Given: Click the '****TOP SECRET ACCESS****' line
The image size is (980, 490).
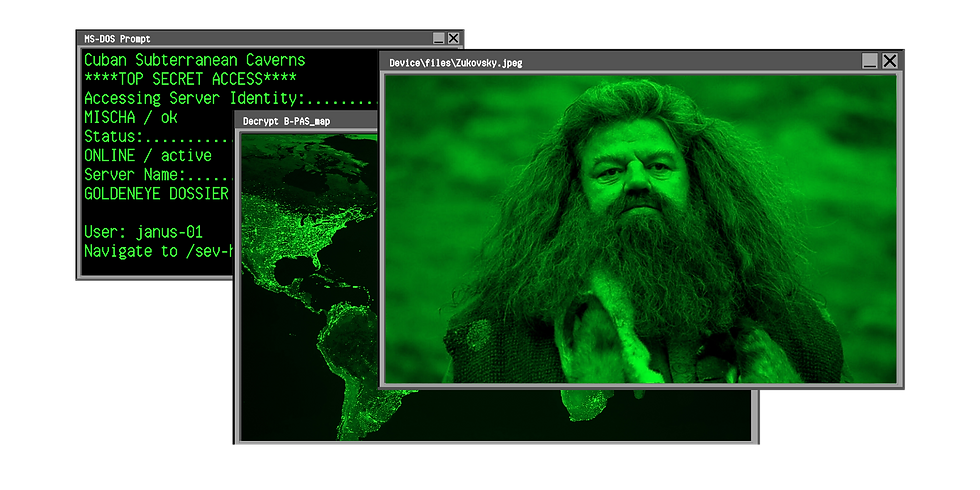Looking at the screenshot, I should tap(190, 79).
